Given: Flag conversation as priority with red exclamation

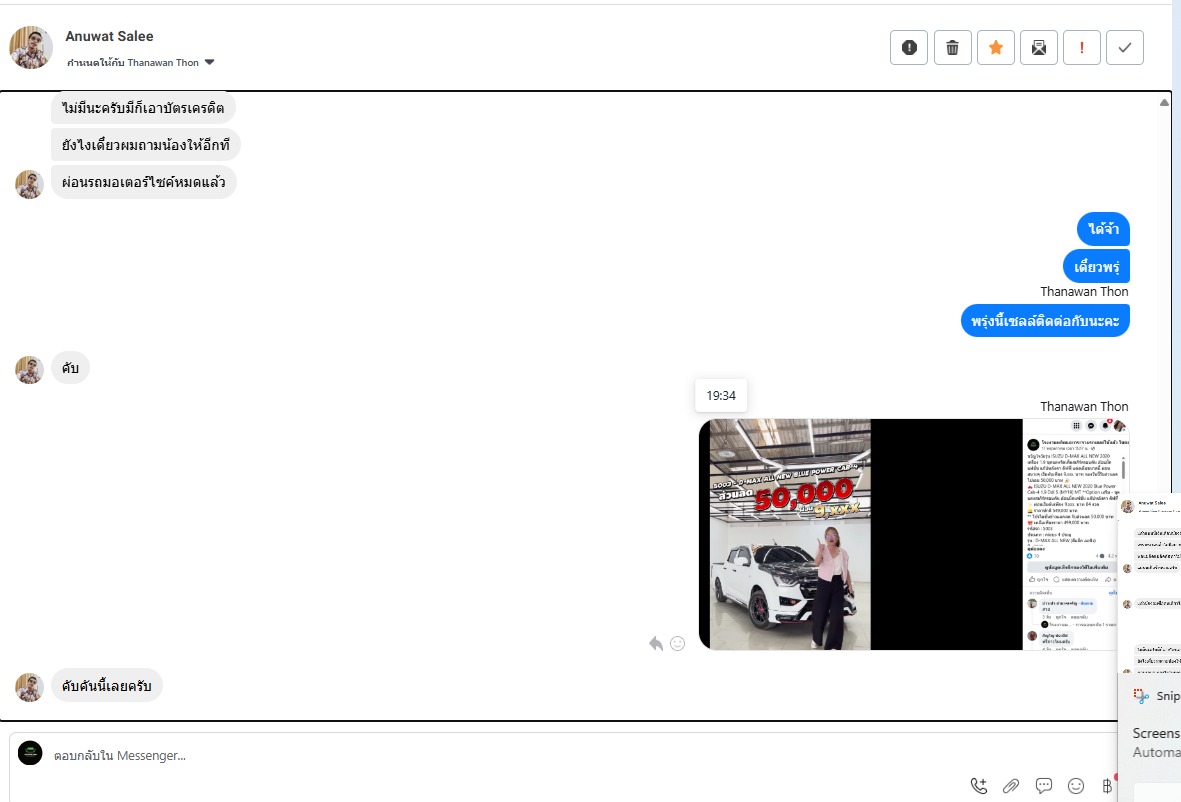Looking at the screenshot, I should 1082,47.
